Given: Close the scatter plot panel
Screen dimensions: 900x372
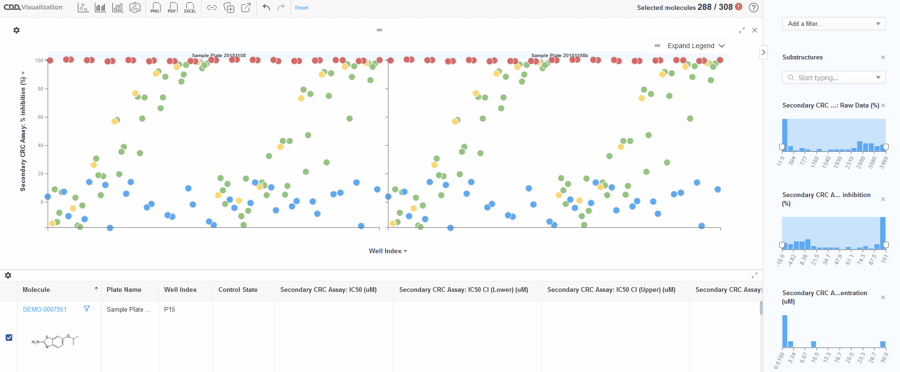Looking at the screenshot, I should click(x=754, y=30).
